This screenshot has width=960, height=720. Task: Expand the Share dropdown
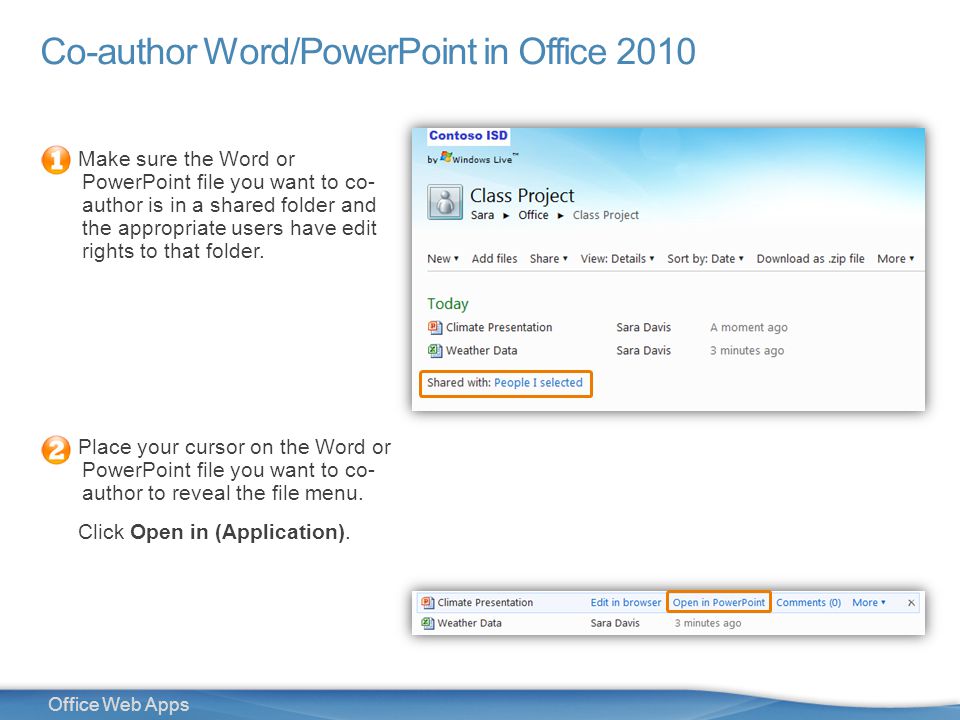[549, 258]
